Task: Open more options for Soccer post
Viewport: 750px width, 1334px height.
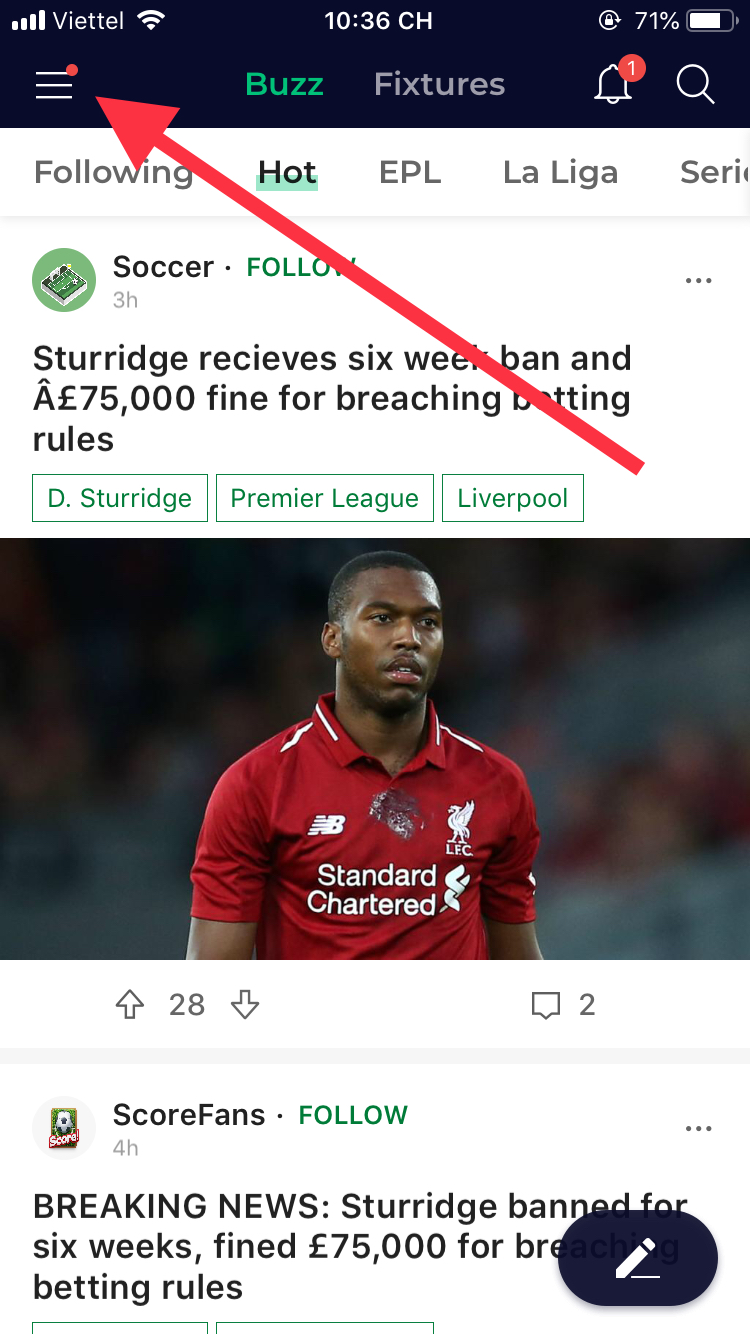Action: pos(699,281)
